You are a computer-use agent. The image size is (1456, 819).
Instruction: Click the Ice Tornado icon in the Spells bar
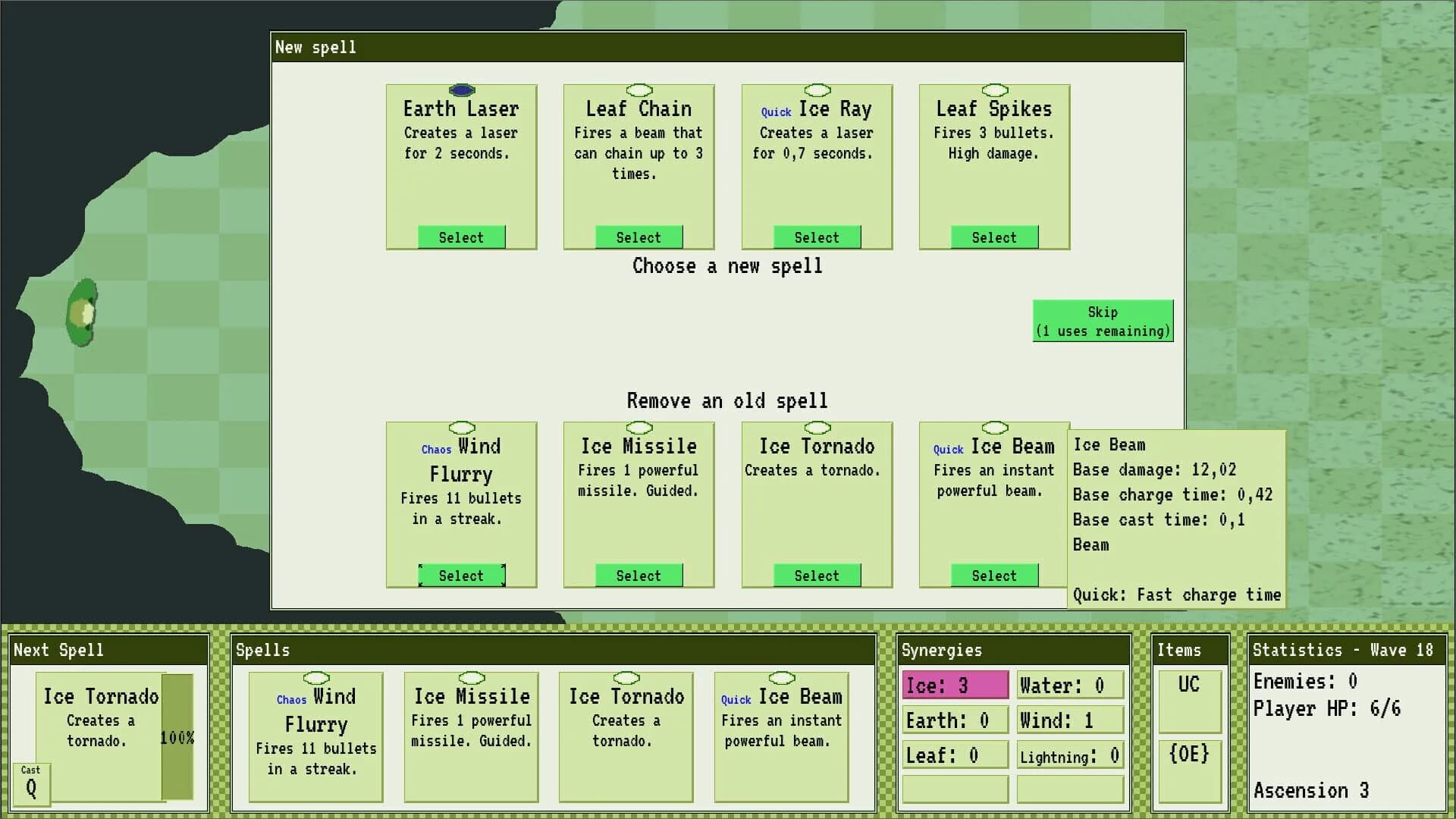pyautogui.click(x=626, y=678)
